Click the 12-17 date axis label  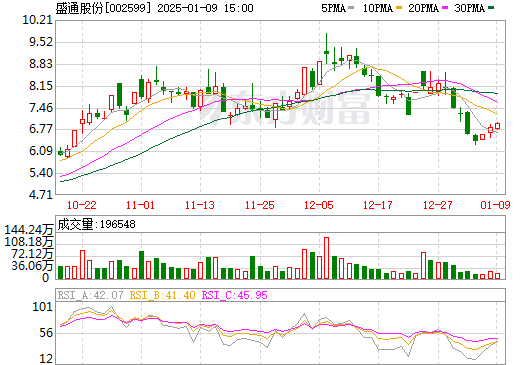(378, 205)
